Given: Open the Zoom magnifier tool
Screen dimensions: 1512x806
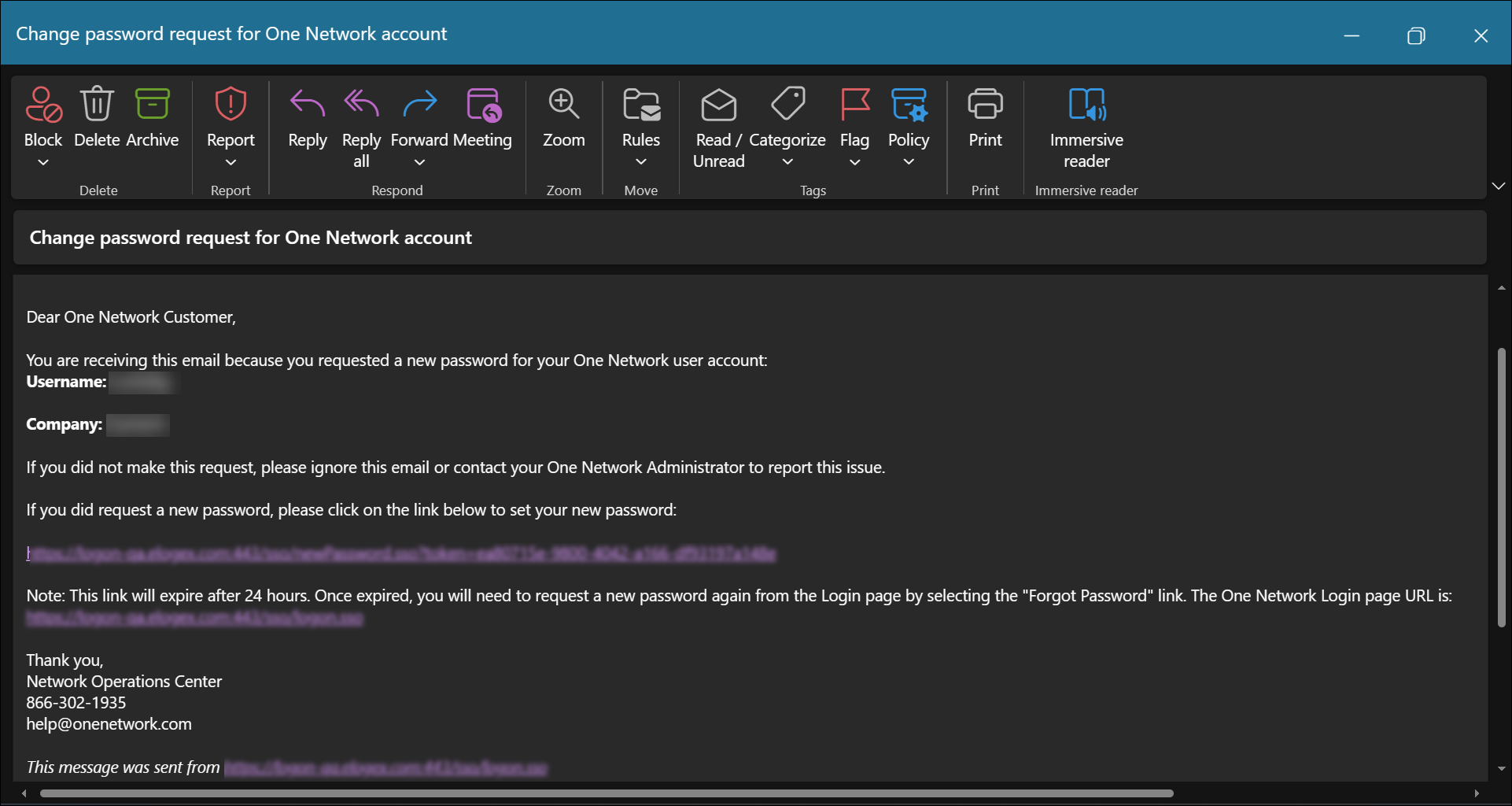Looking at the screenshot, I should pos(564,104).
